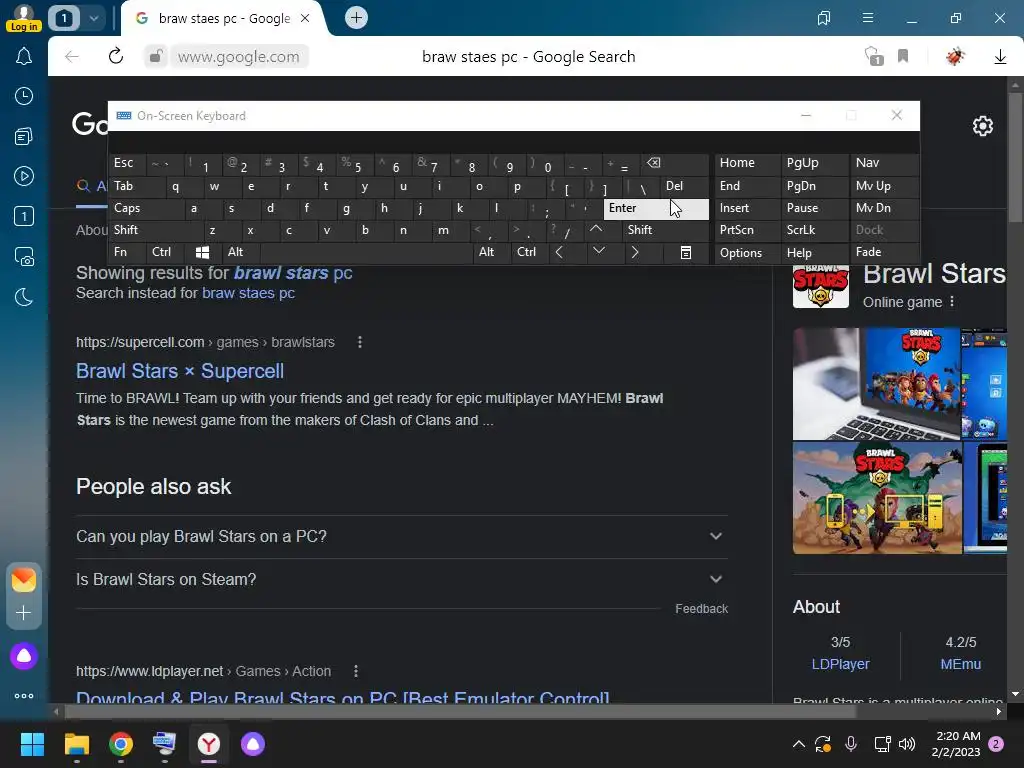Open Google Chrome from taskbar

[121, 744]
